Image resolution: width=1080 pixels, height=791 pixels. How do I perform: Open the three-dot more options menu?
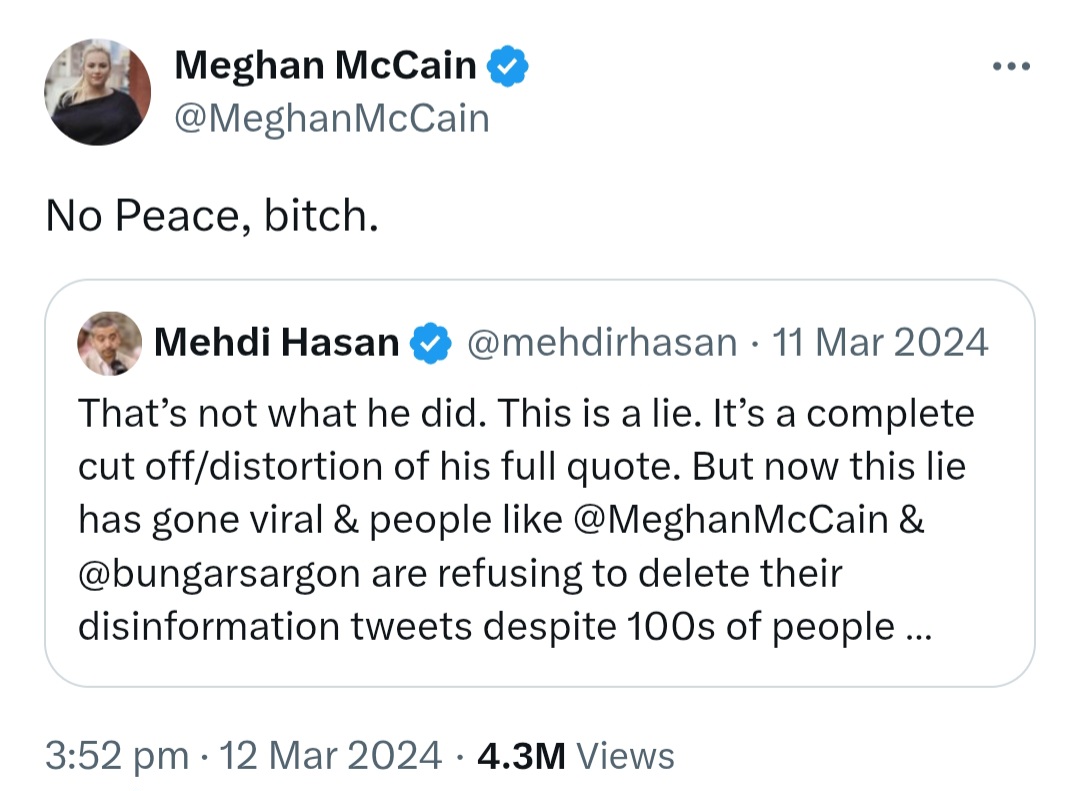tap(1011, 66)
